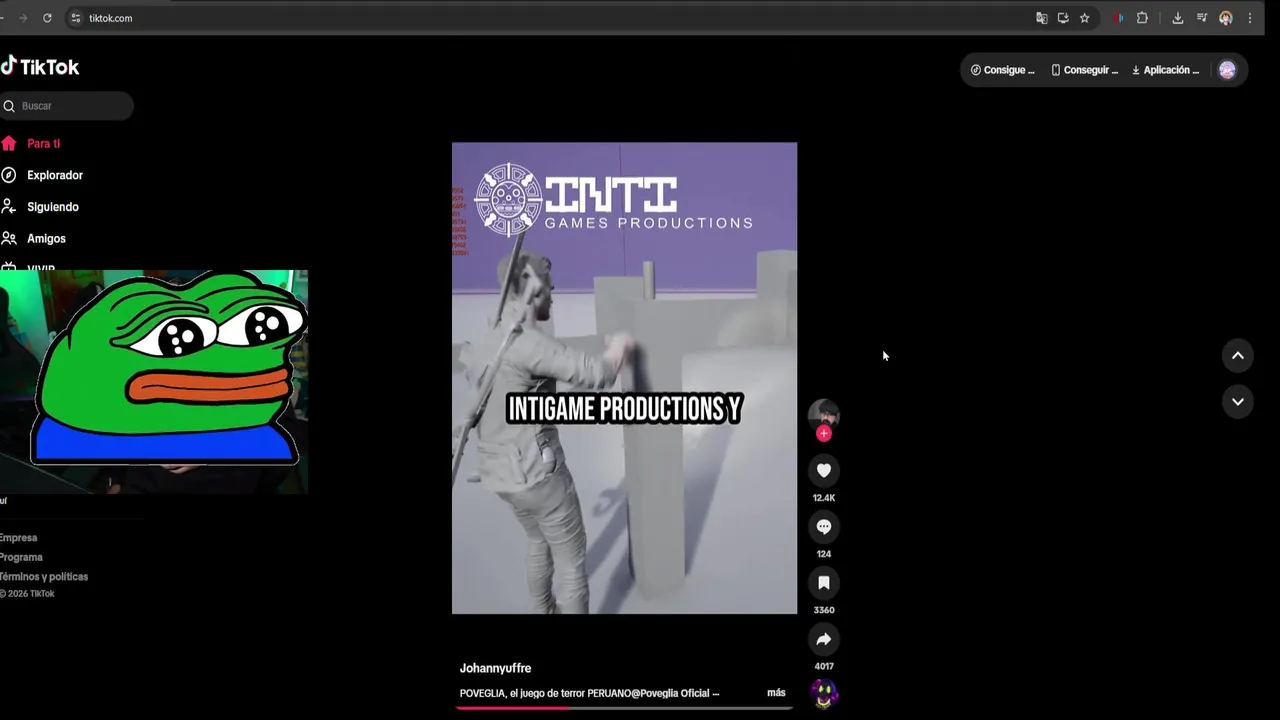
Task: Go to previous video with up chevron
Action: click(x=1238, y=355)
